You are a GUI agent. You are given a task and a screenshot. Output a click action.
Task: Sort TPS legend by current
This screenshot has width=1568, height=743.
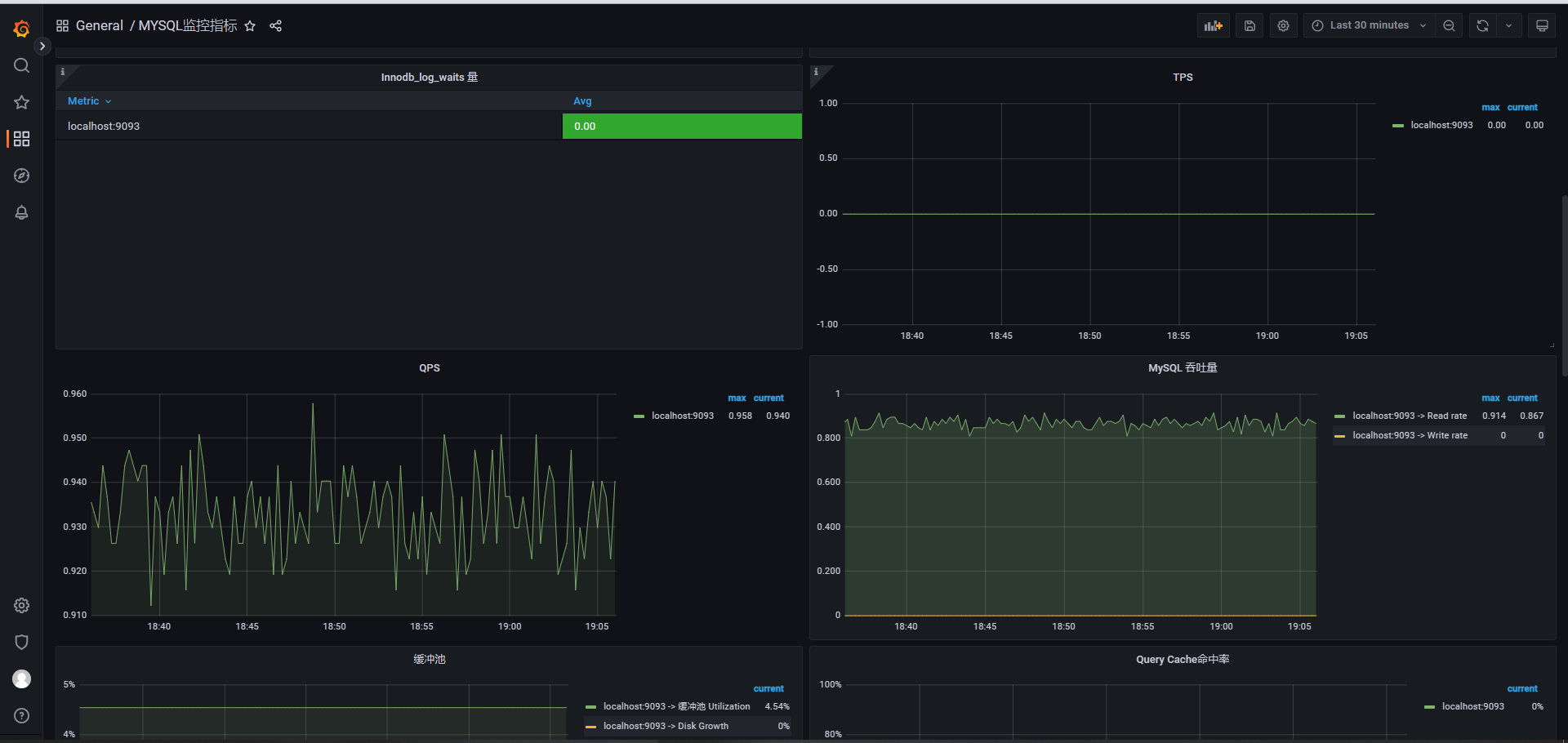(x=1522, y=108)
